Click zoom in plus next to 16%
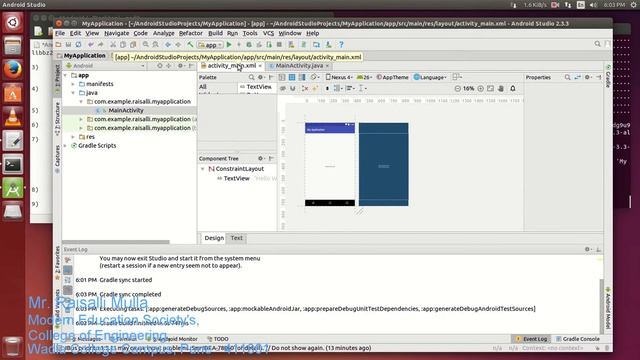Screen dimensions: 640x360 [x=480, y=89]
